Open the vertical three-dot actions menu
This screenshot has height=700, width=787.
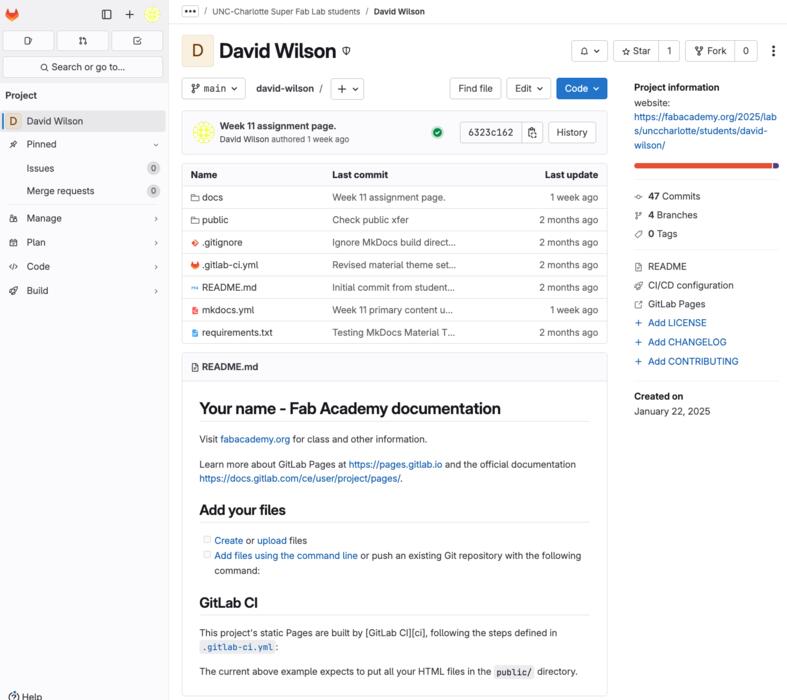click(773, 51)
